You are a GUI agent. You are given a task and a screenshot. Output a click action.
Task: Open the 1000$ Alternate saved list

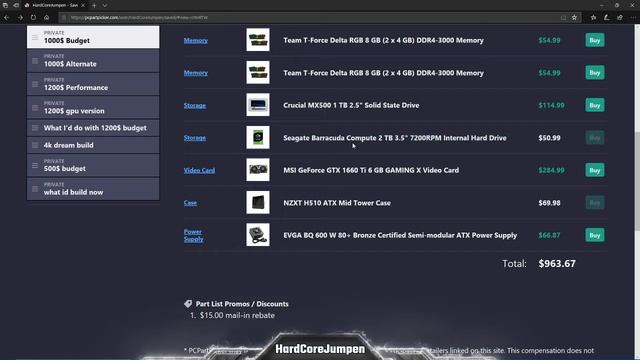(93, 61)
